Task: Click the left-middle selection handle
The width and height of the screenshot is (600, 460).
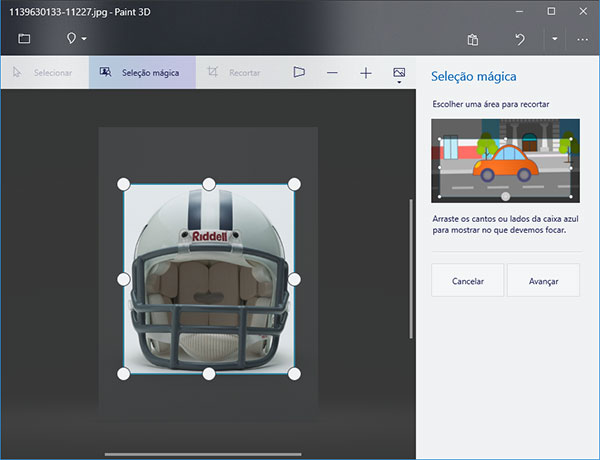Action: point(124,279)
